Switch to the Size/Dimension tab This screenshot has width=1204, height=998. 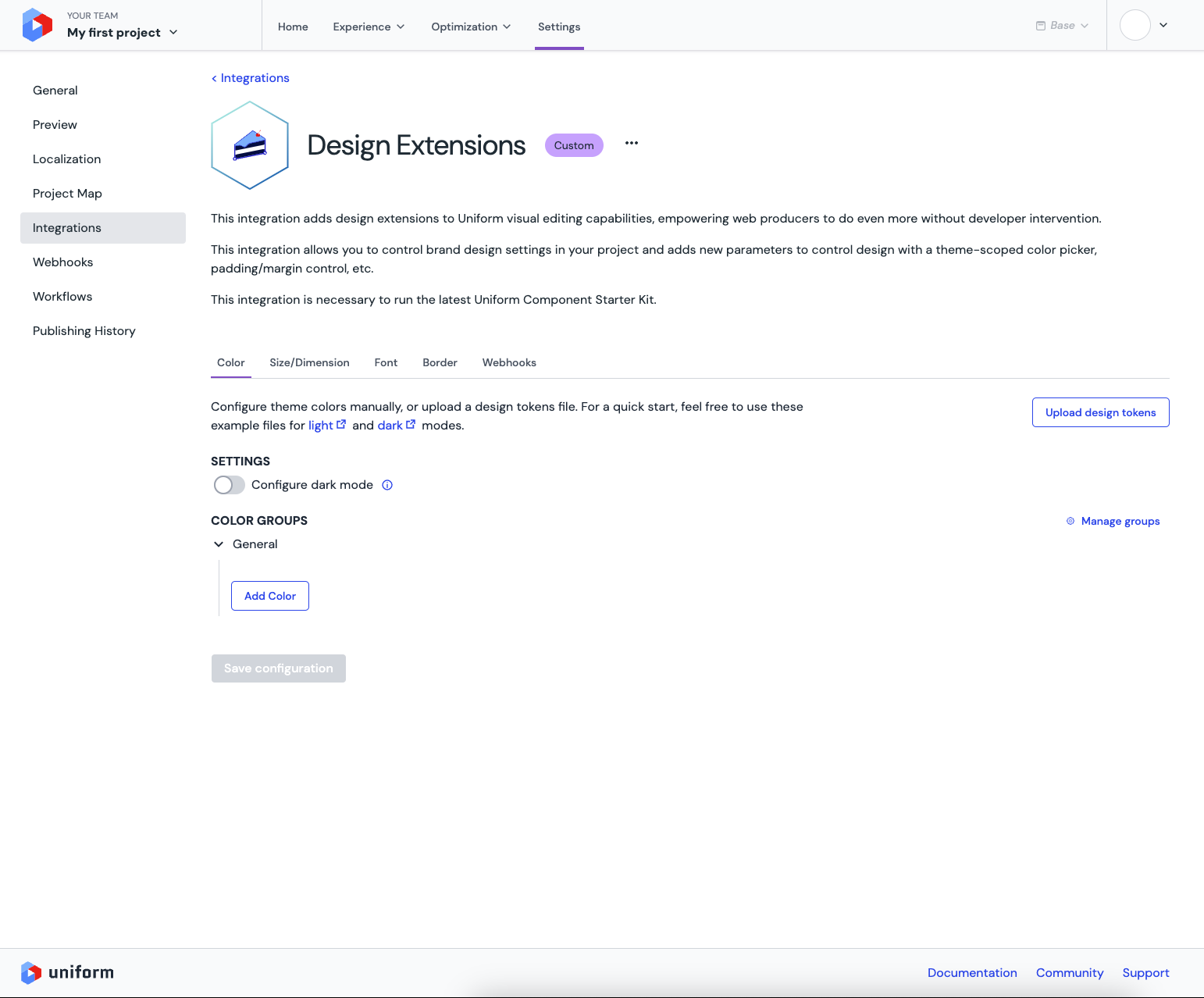pyautogui.click(x=309, y=362)
